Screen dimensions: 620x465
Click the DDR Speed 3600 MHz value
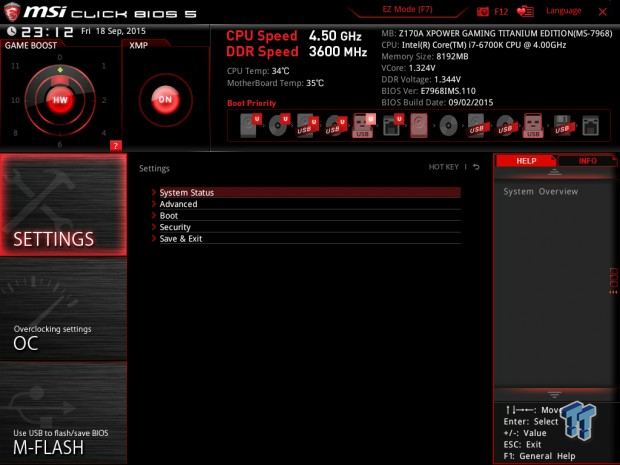(x=338, y=51)
